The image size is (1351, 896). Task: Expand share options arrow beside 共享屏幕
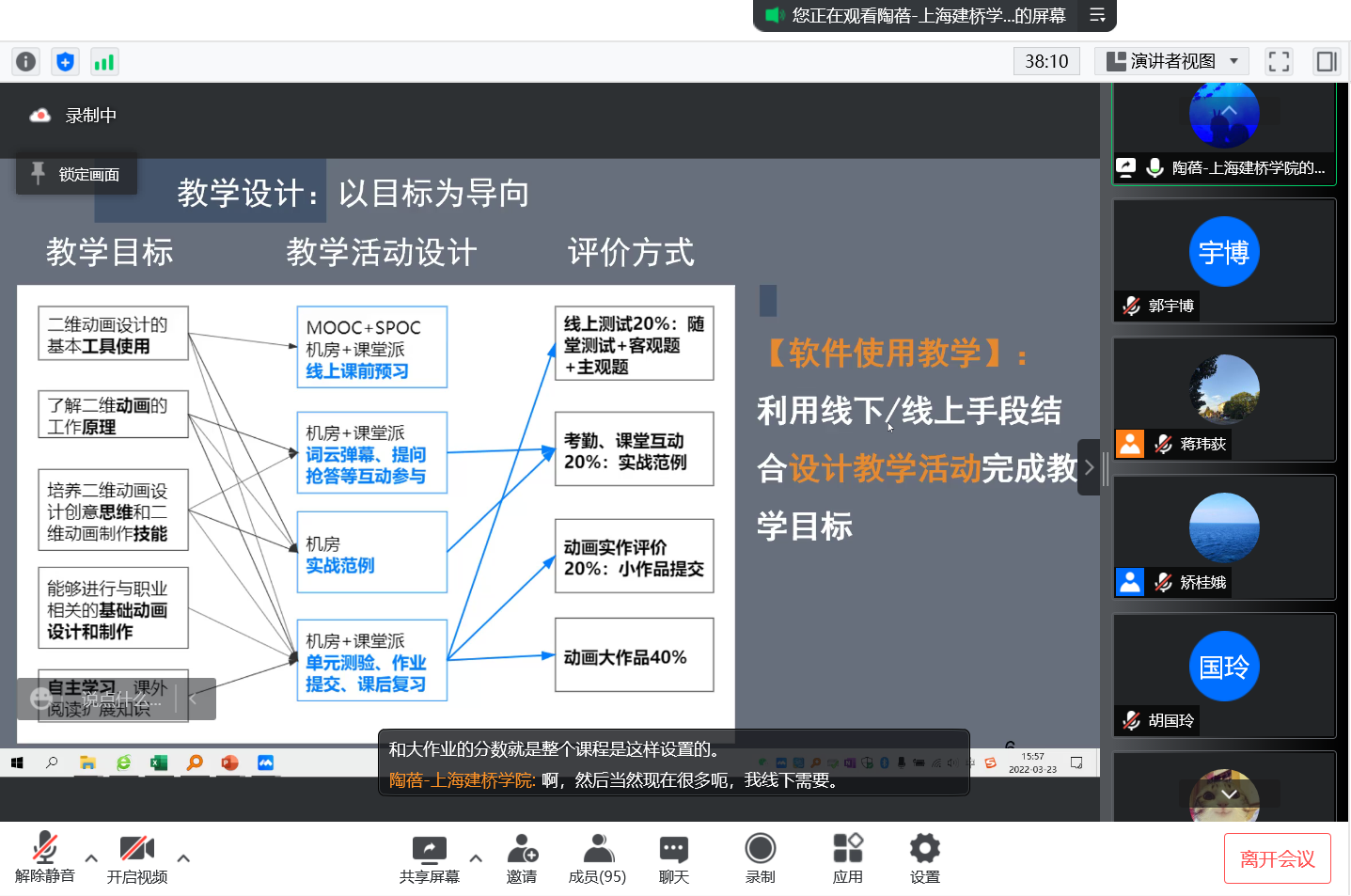tap(476, 857)
